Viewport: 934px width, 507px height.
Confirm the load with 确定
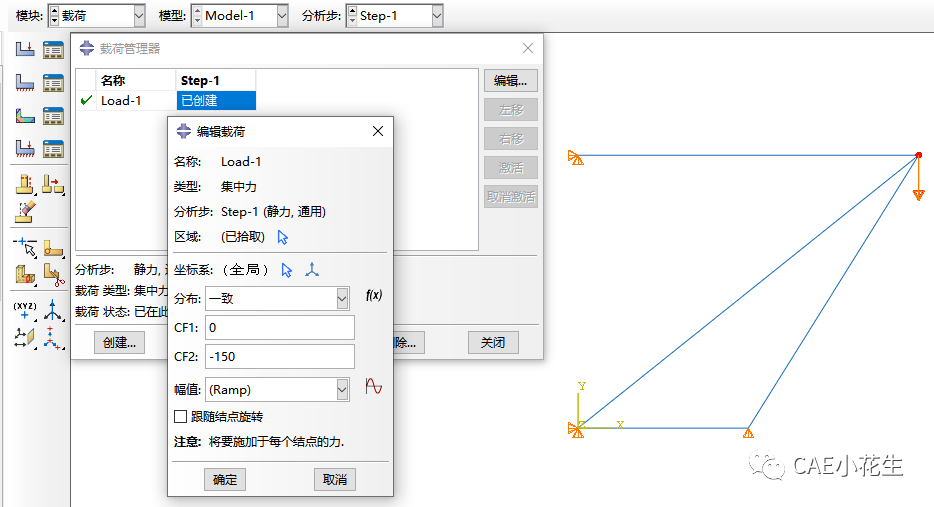[x=225, y=480]
